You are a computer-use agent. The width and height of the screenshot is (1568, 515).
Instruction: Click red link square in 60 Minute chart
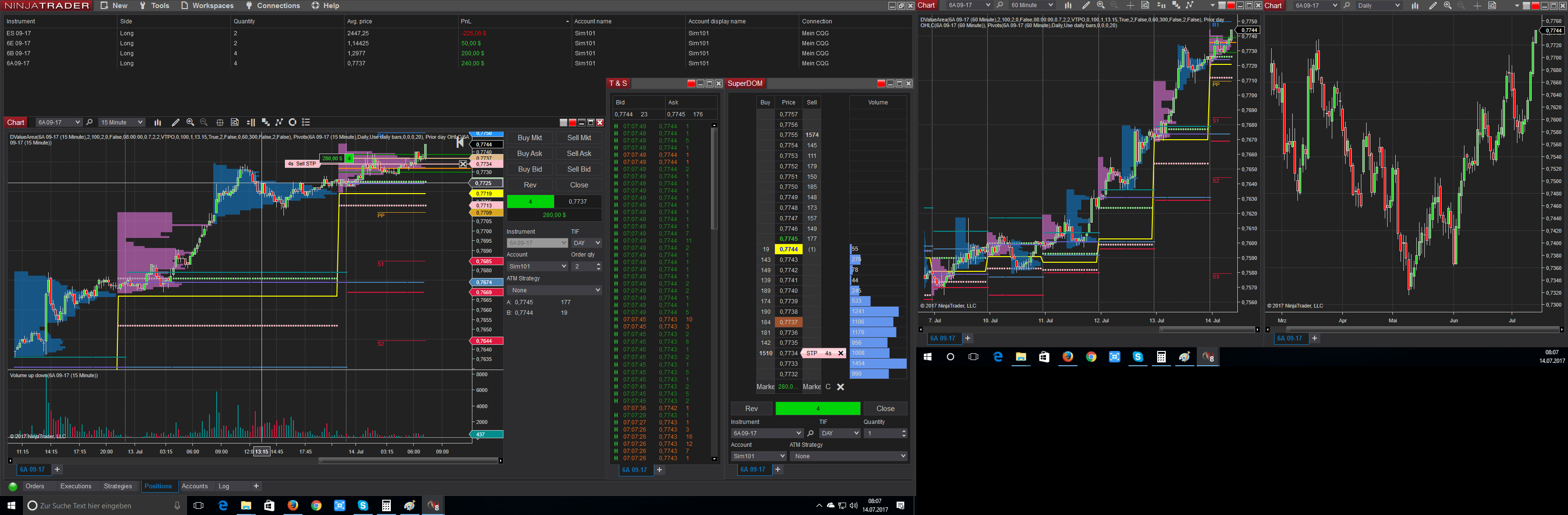point(1231,5)
